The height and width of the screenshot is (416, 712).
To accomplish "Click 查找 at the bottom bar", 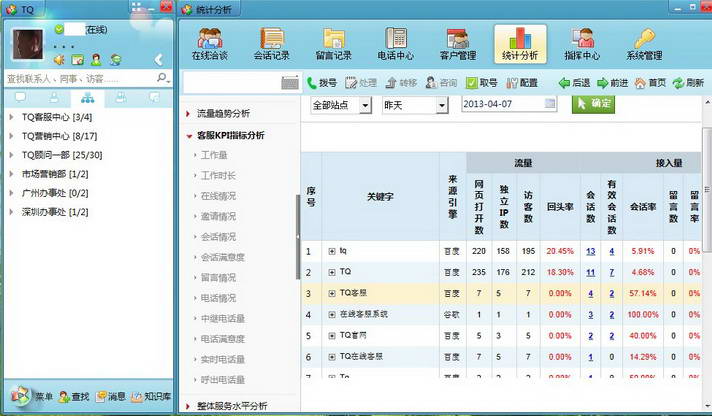I will click(x=74, y=396).
